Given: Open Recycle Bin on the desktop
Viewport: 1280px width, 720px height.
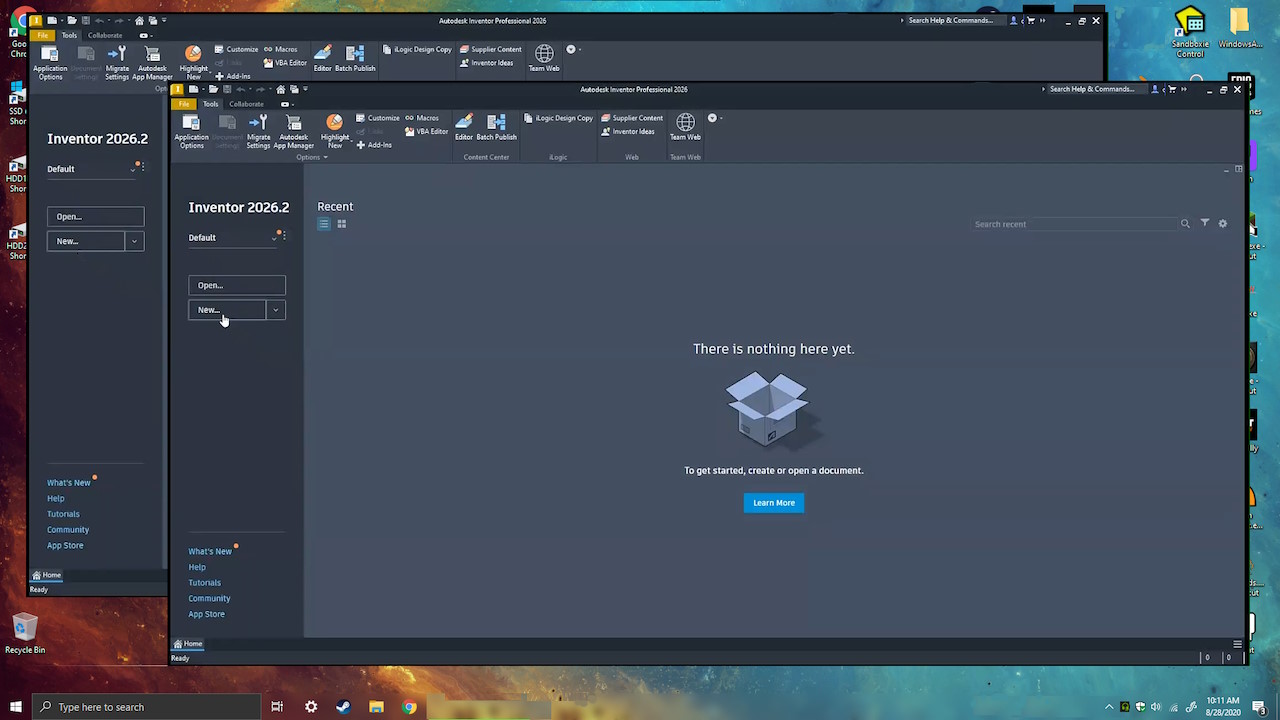Looking at the screenshot, I should click(x=25, y=635).
